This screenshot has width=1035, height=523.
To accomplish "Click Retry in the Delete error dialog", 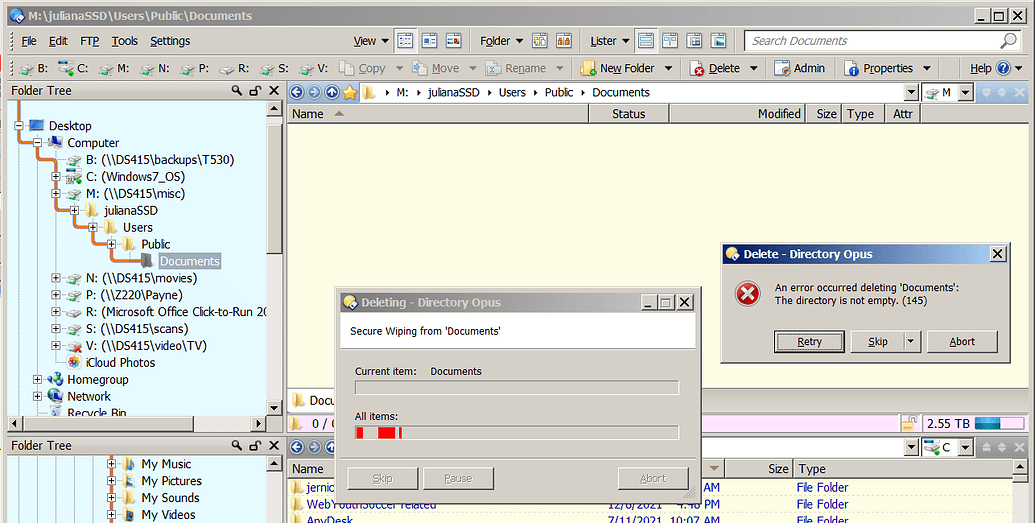I will [x=809, y=342].
